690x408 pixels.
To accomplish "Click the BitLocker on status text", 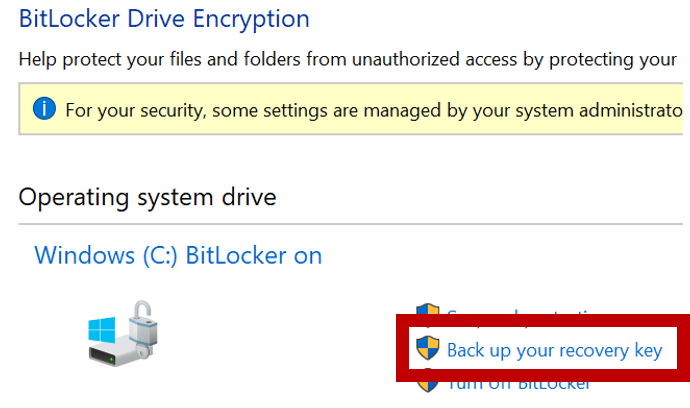I will coord(254,255).
